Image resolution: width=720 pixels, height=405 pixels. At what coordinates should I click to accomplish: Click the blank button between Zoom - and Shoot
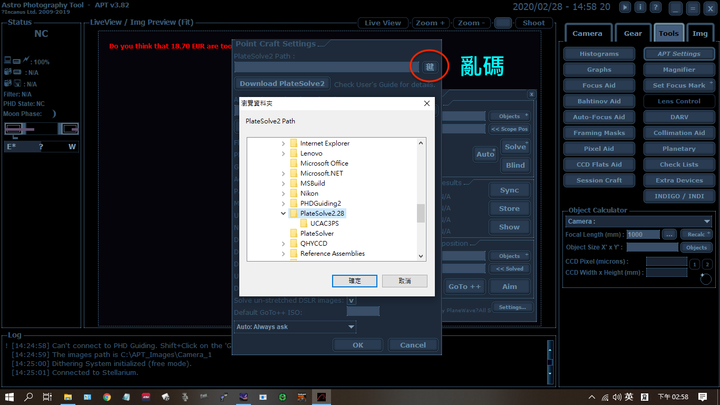click(503, 23)
